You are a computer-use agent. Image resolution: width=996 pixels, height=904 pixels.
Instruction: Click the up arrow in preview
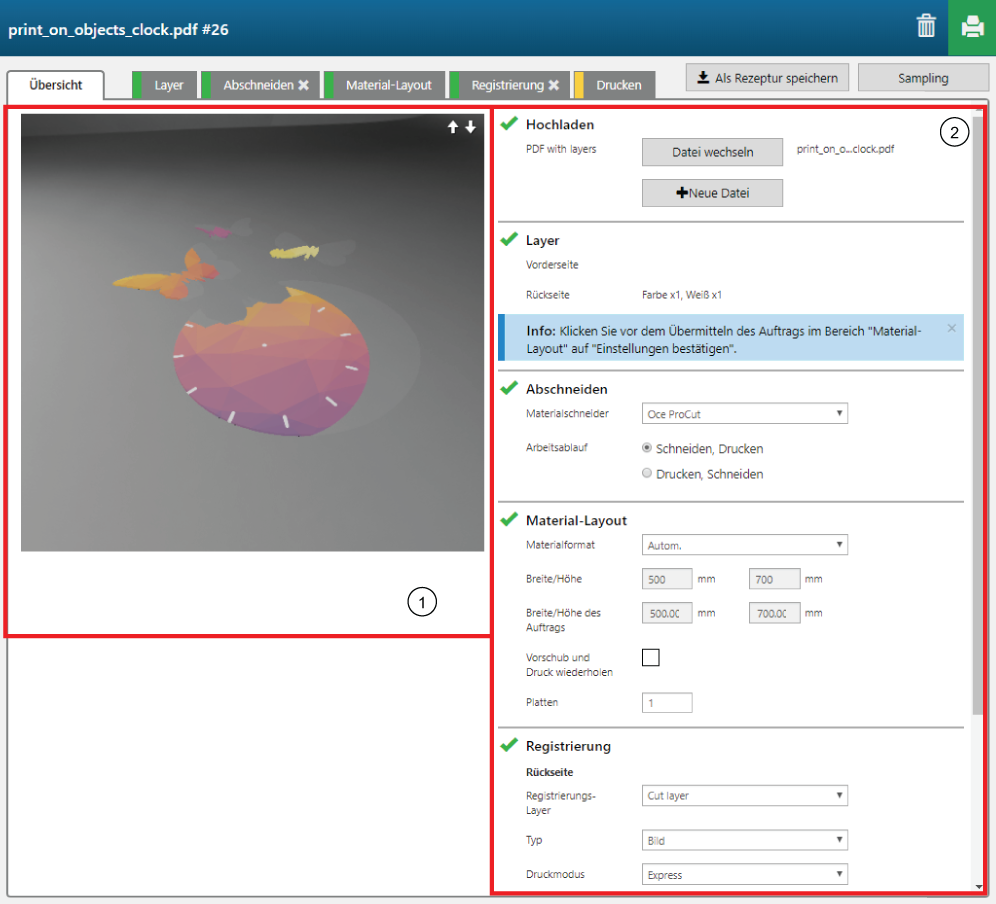click(x=452, y=127)
